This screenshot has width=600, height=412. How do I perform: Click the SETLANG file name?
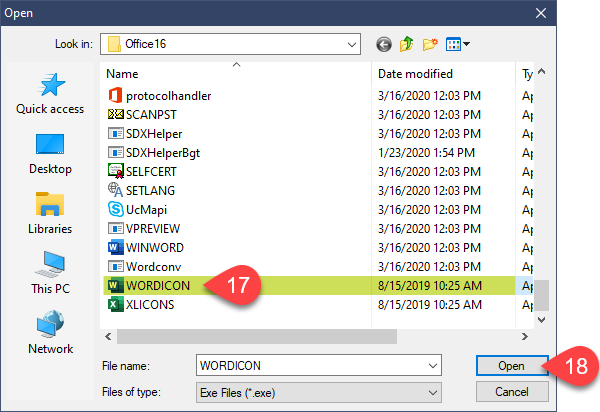pos(150,191)
